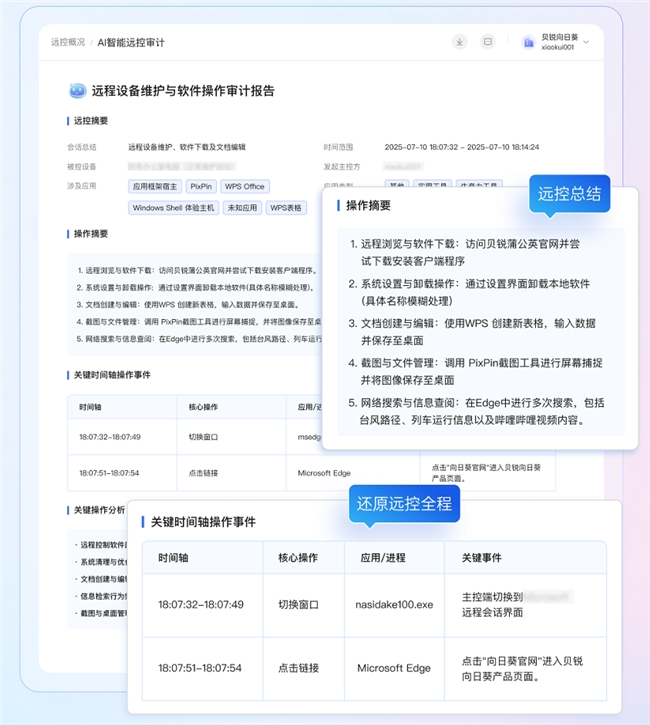This screenshot has width=650, height=725.
Task: Click the download report icon
Action: [x=459, y=42]
